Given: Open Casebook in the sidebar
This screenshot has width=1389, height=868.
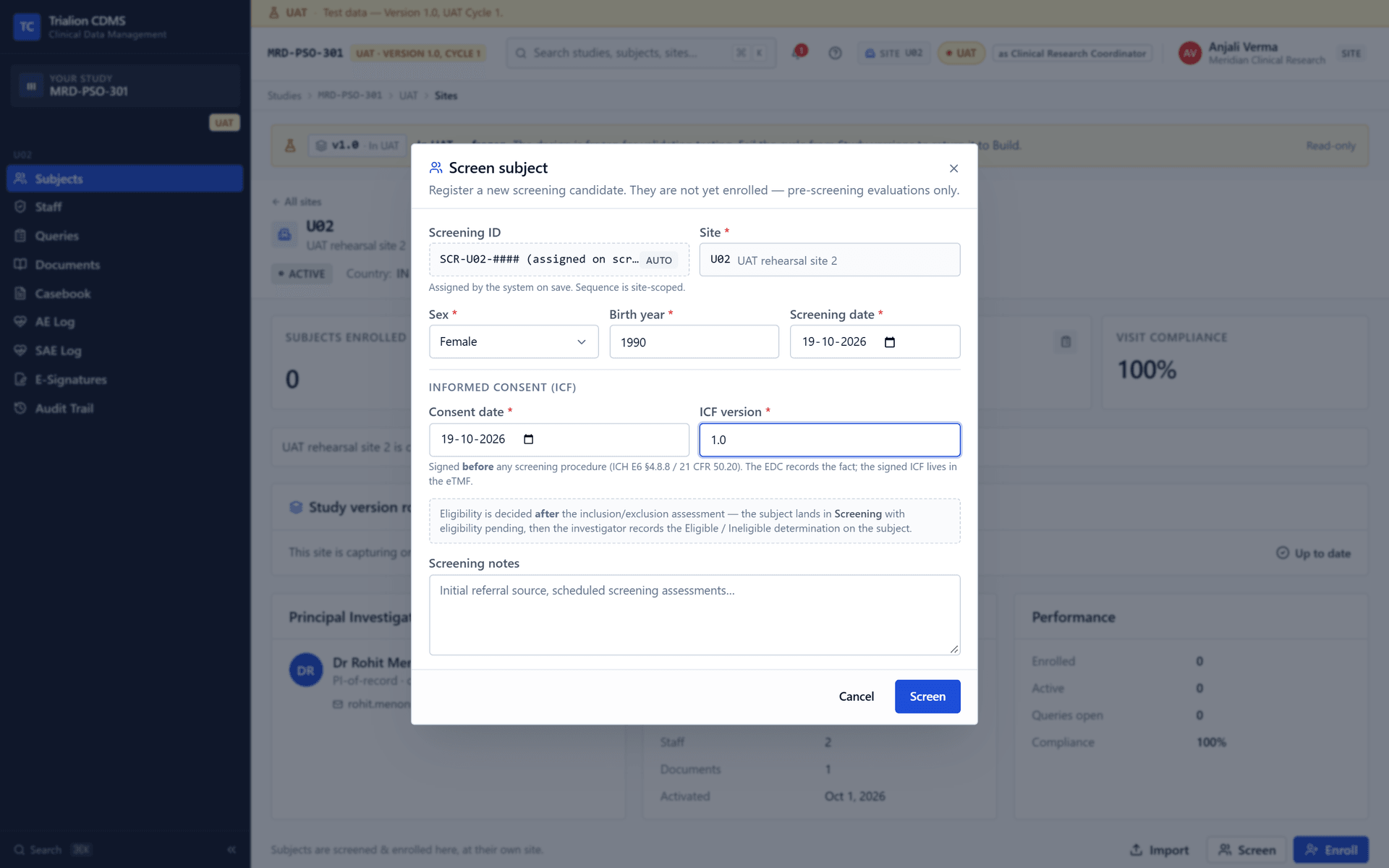Looking at the screenshot, I should [124, 294].
